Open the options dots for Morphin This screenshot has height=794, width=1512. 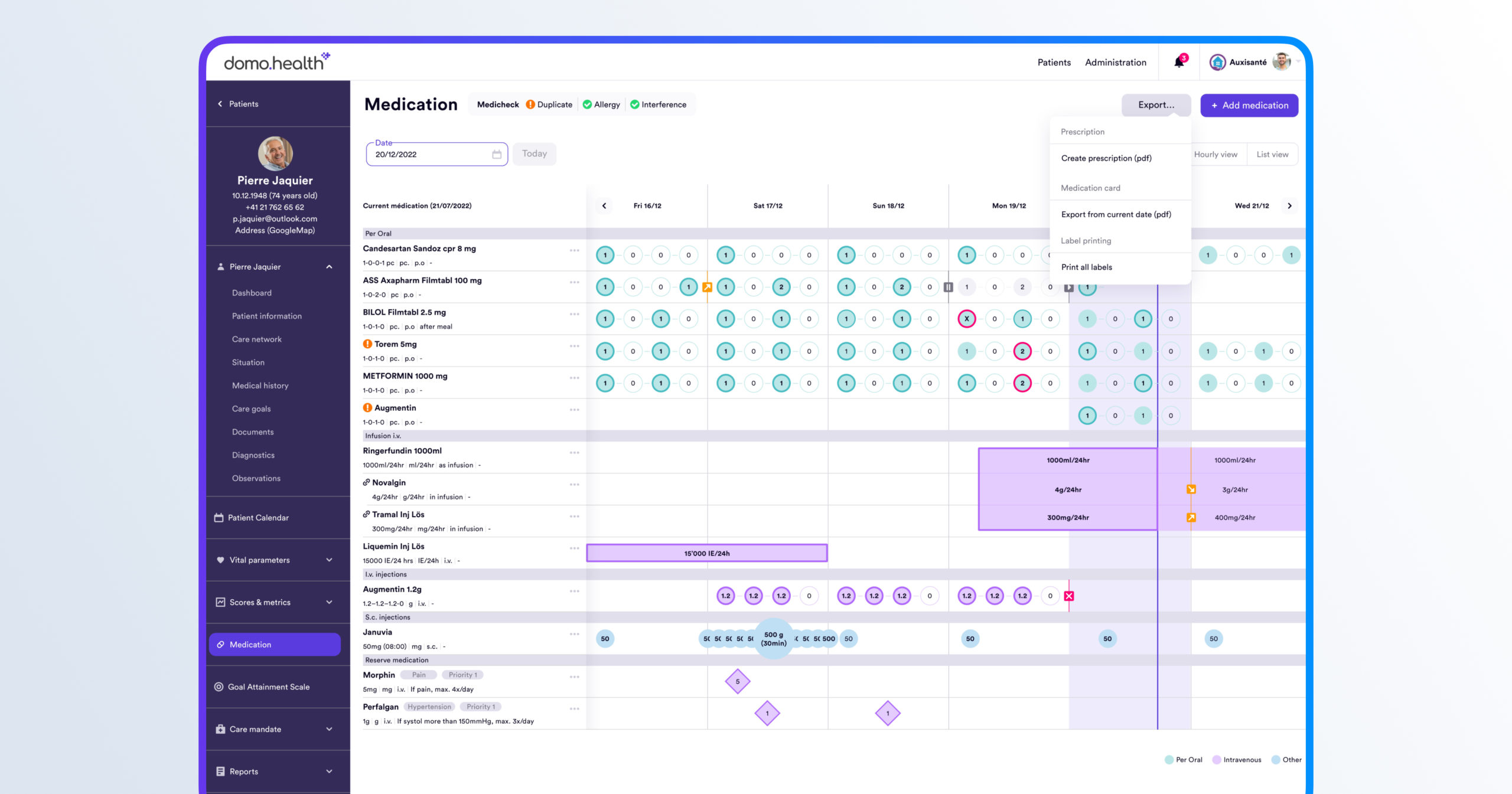(x=574, y=677)
